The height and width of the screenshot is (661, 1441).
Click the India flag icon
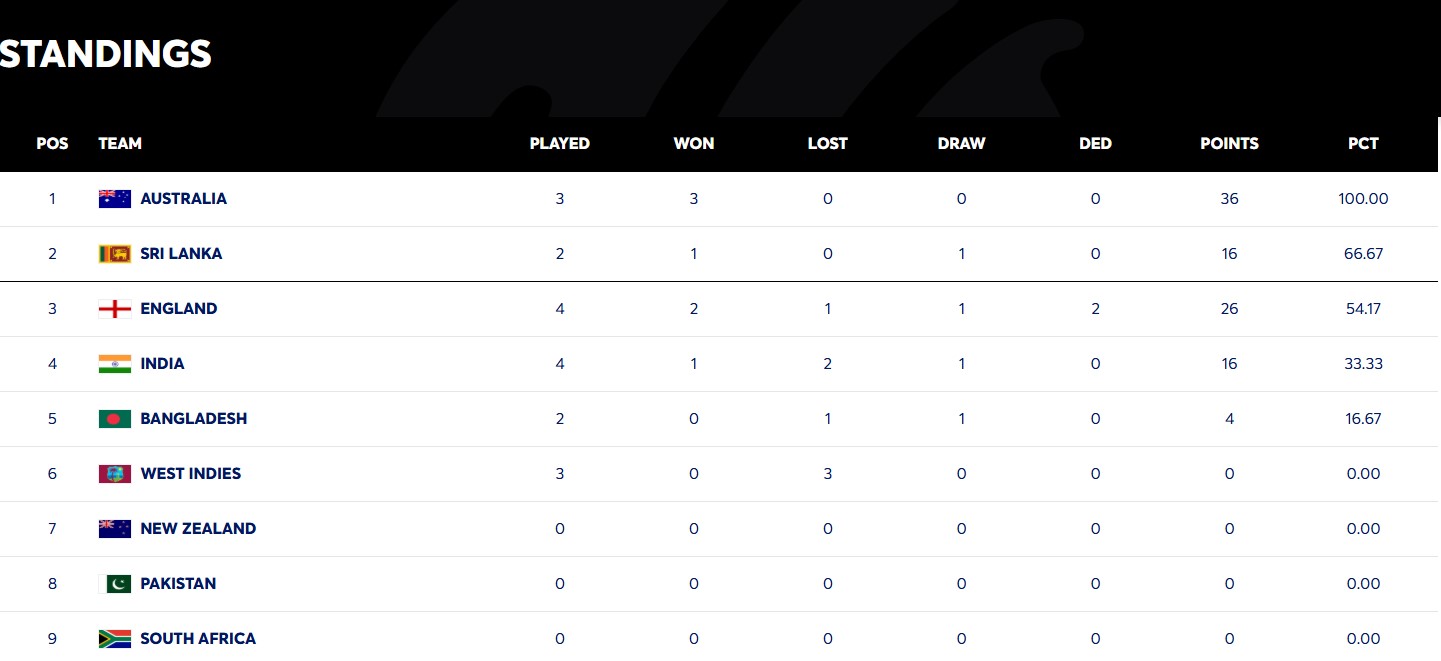coord(115,364)
